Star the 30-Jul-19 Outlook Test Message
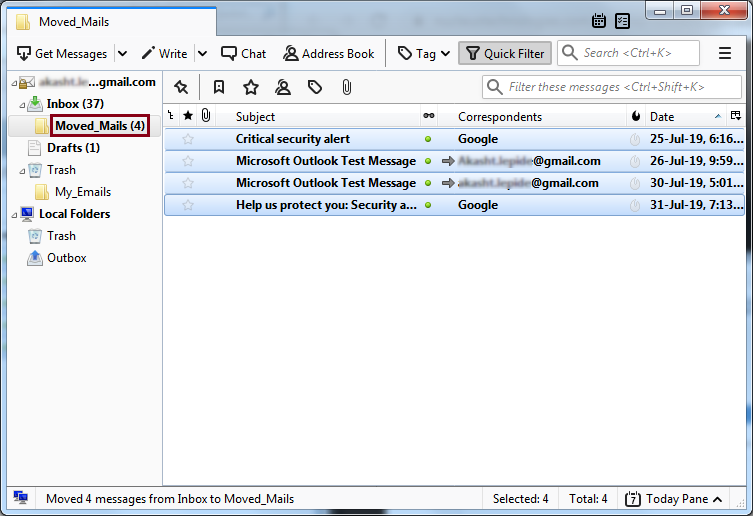The width and height of the screenshot is (753, 516). tap(188, 183)
